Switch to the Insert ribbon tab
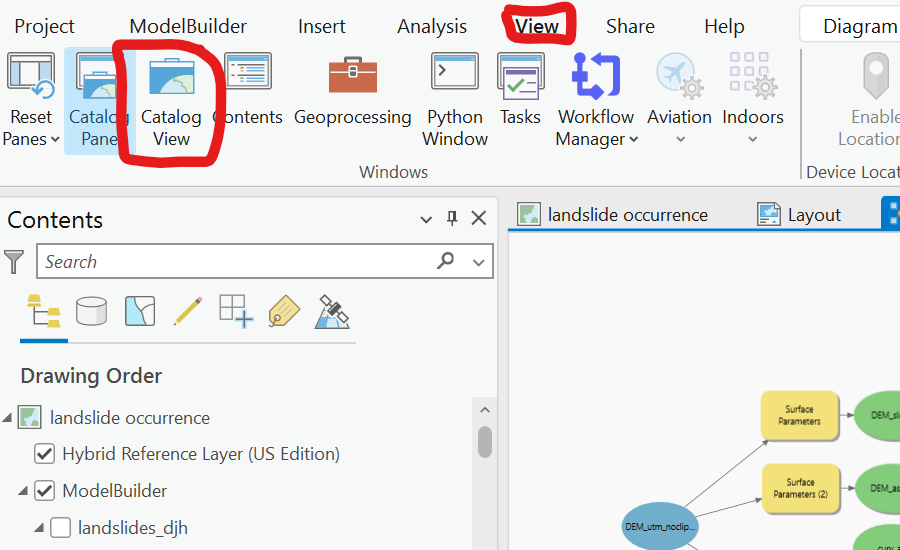The height and width of the screenshot is (550, 900). (321, 26)
